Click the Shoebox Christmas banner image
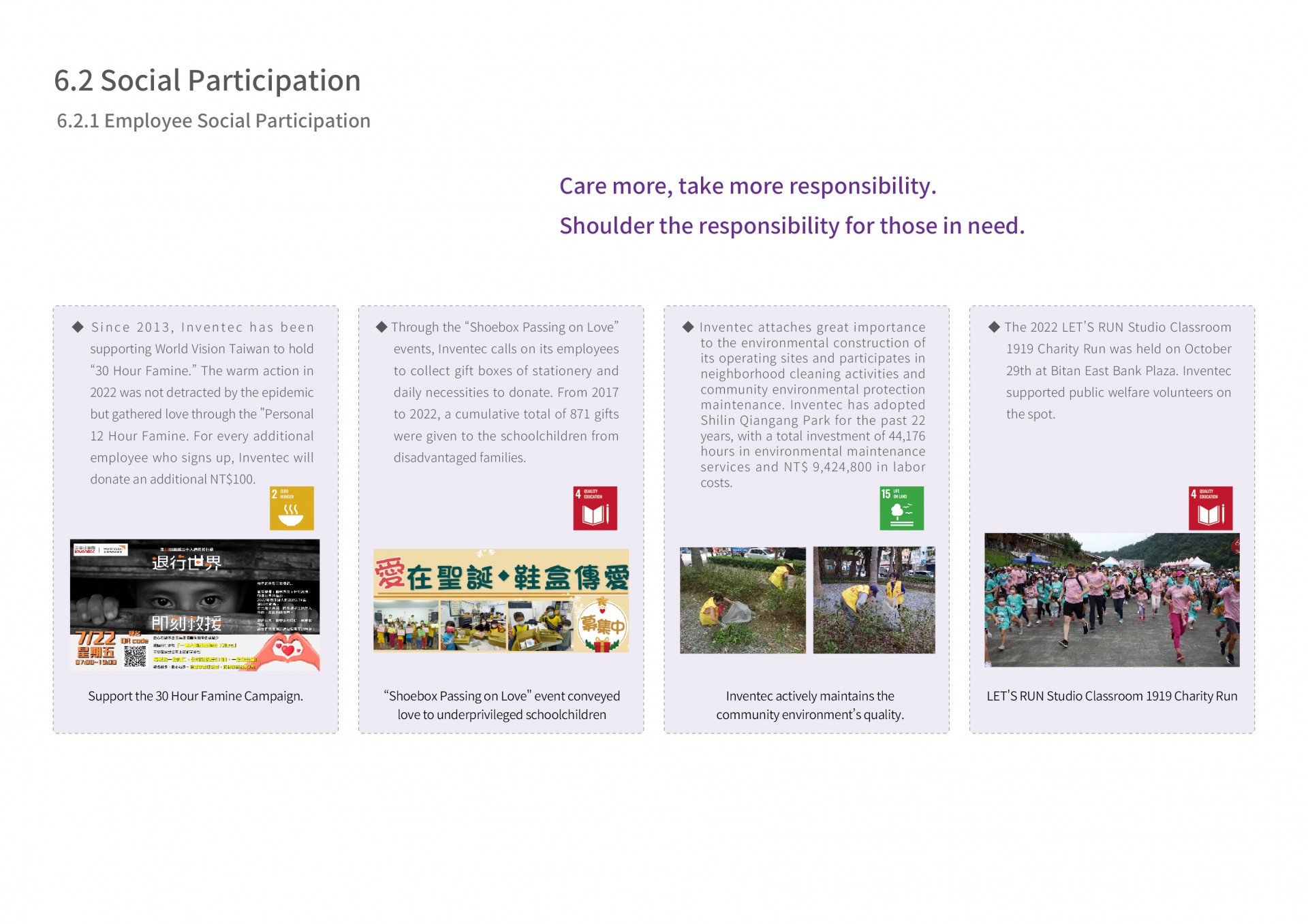The height and width of the screenshot is (924, 1308). click(x=501, y=600)
